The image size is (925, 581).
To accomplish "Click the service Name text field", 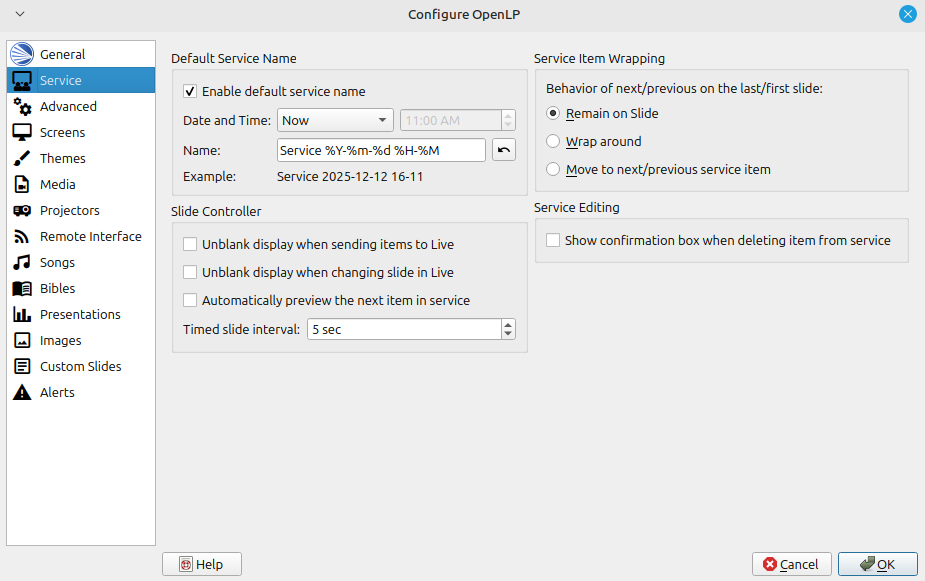I will pyautogui.click(x=380, y=150).
